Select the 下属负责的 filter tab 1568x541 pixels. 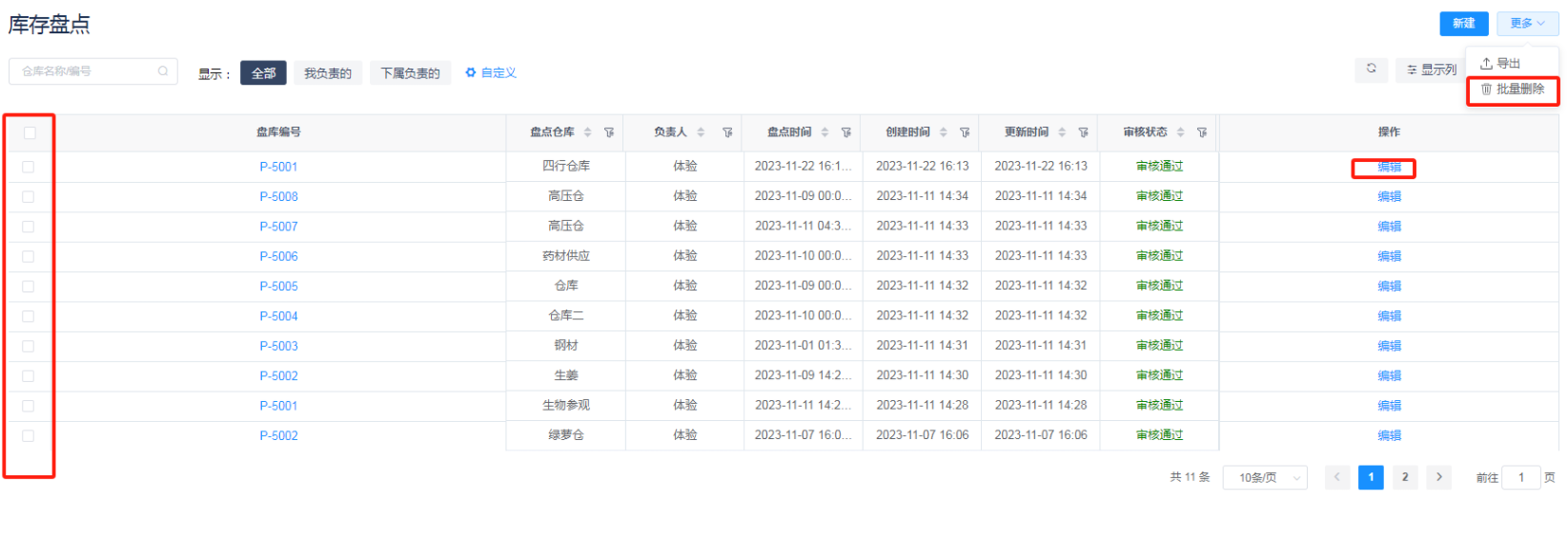[410, 73]
